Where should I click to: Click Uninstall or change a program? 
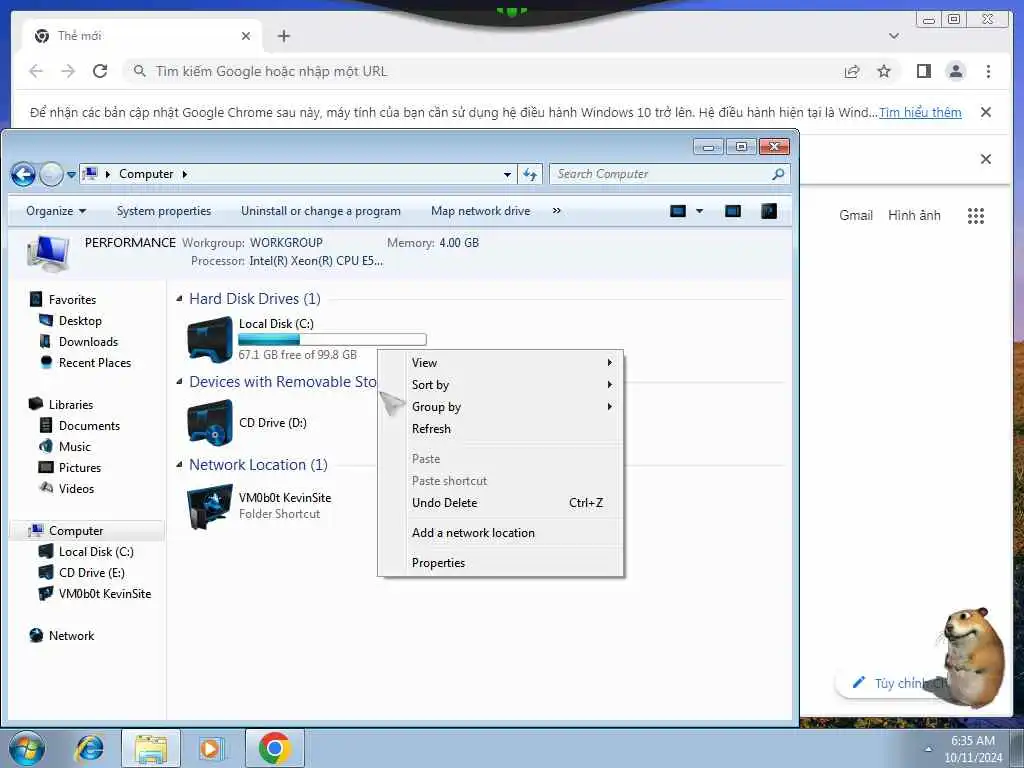pyautogui.click(x=321, y=211)
